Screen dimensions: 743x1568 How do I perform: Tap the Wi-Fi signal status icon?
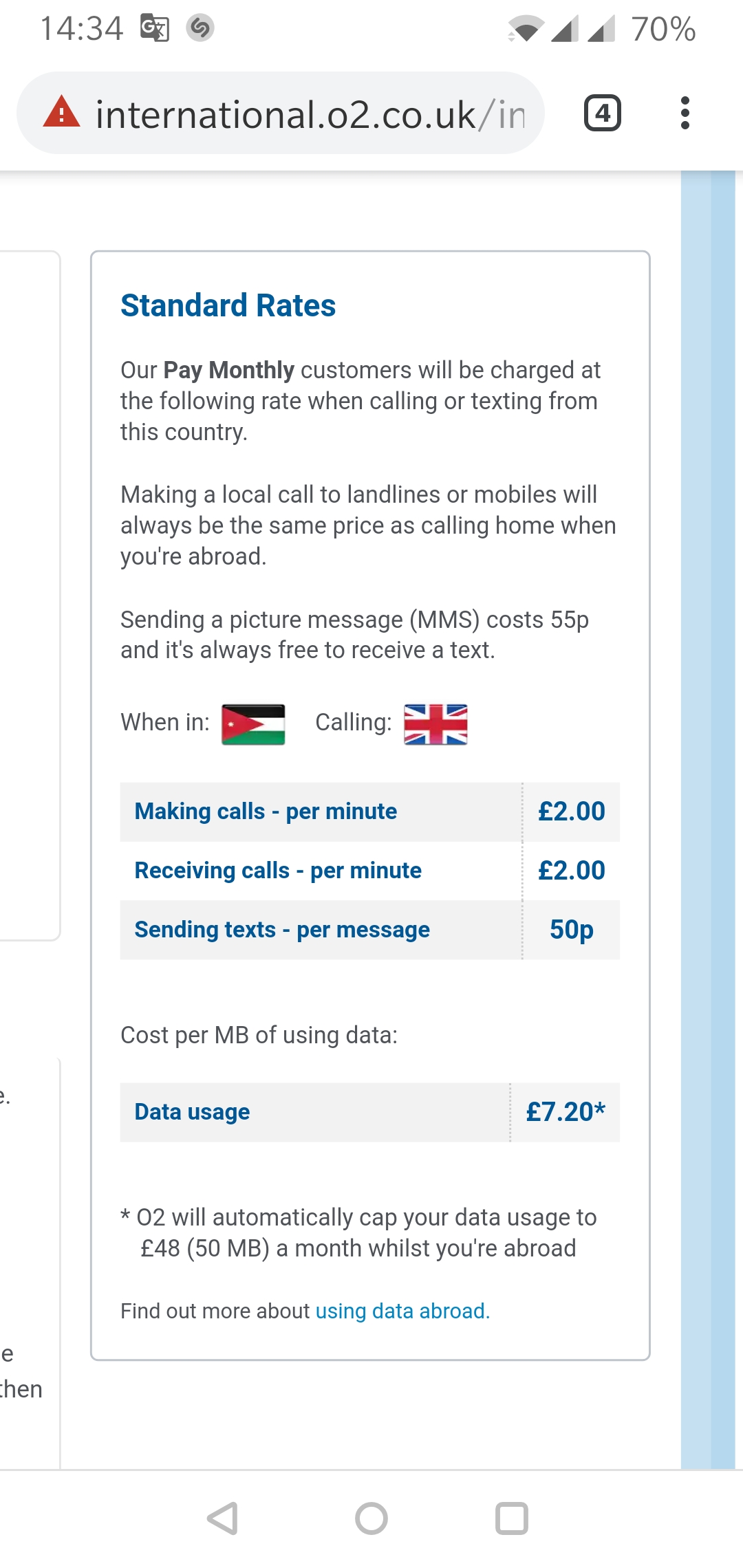point(526,30)
